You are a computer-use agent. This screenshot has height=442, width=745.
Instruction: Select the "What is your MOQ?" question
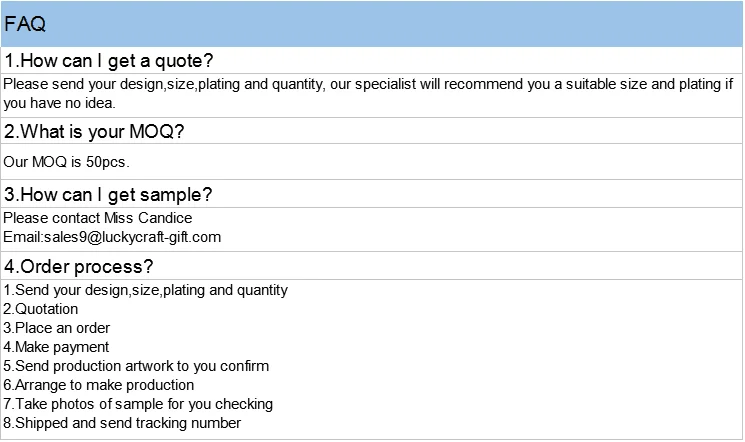pyautogui.click(x=95, y=132)
